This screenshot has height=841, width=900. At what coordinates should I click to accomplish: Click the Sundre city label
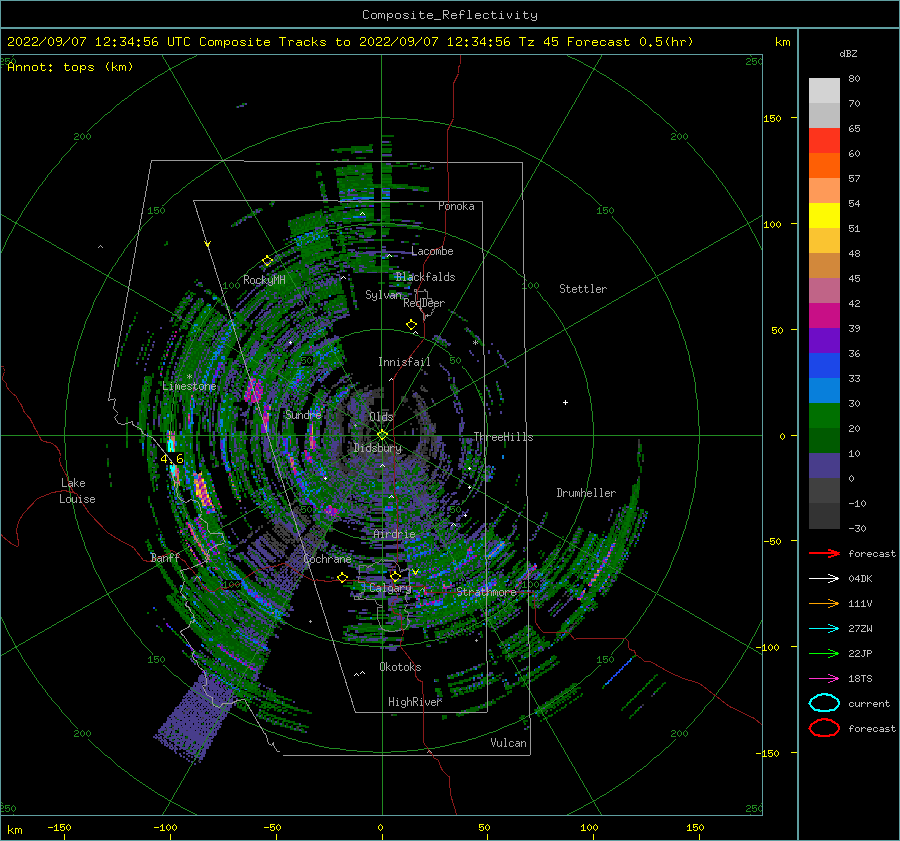303,414
